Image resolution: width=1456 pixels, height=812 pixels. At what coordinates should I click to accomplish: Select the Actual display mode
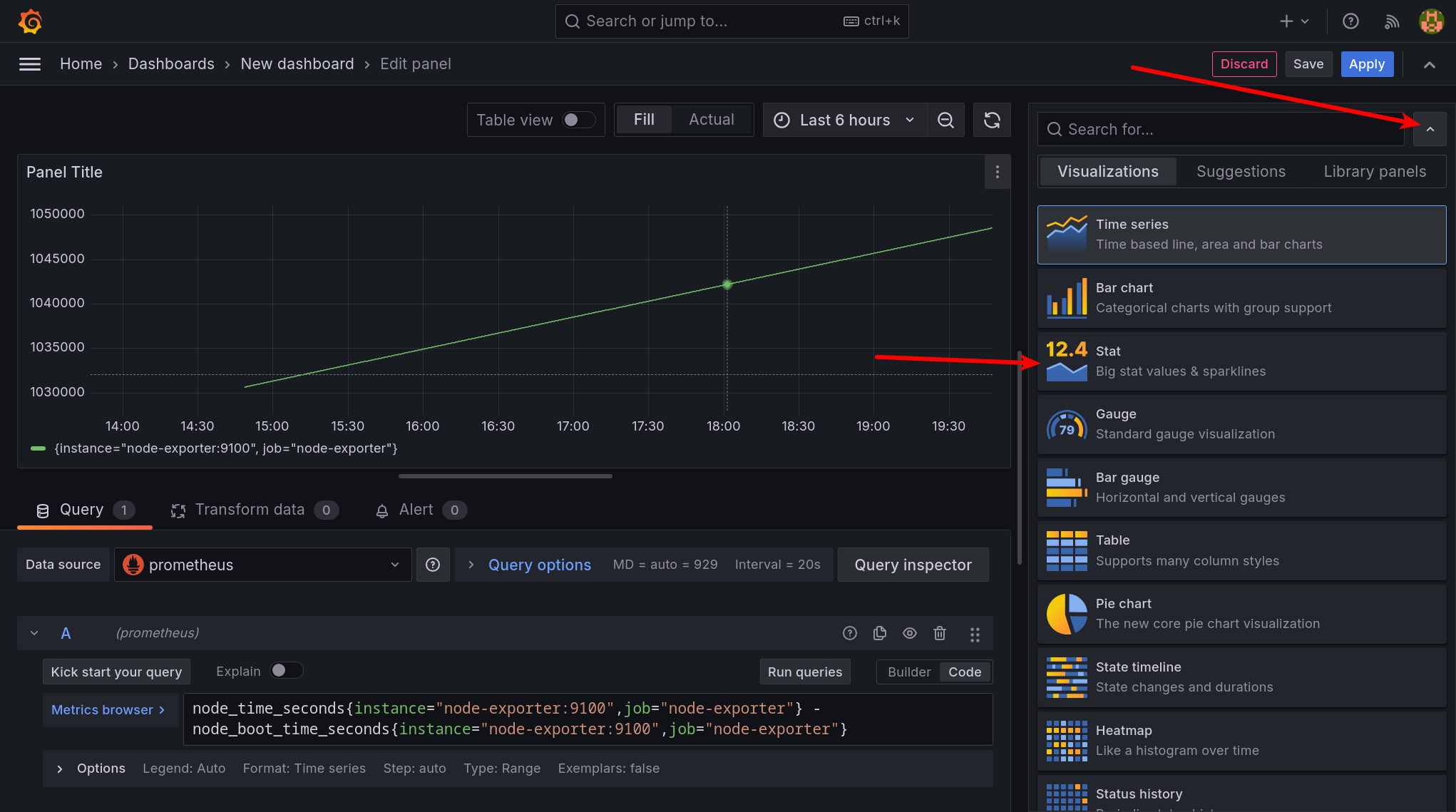point(712,120)
